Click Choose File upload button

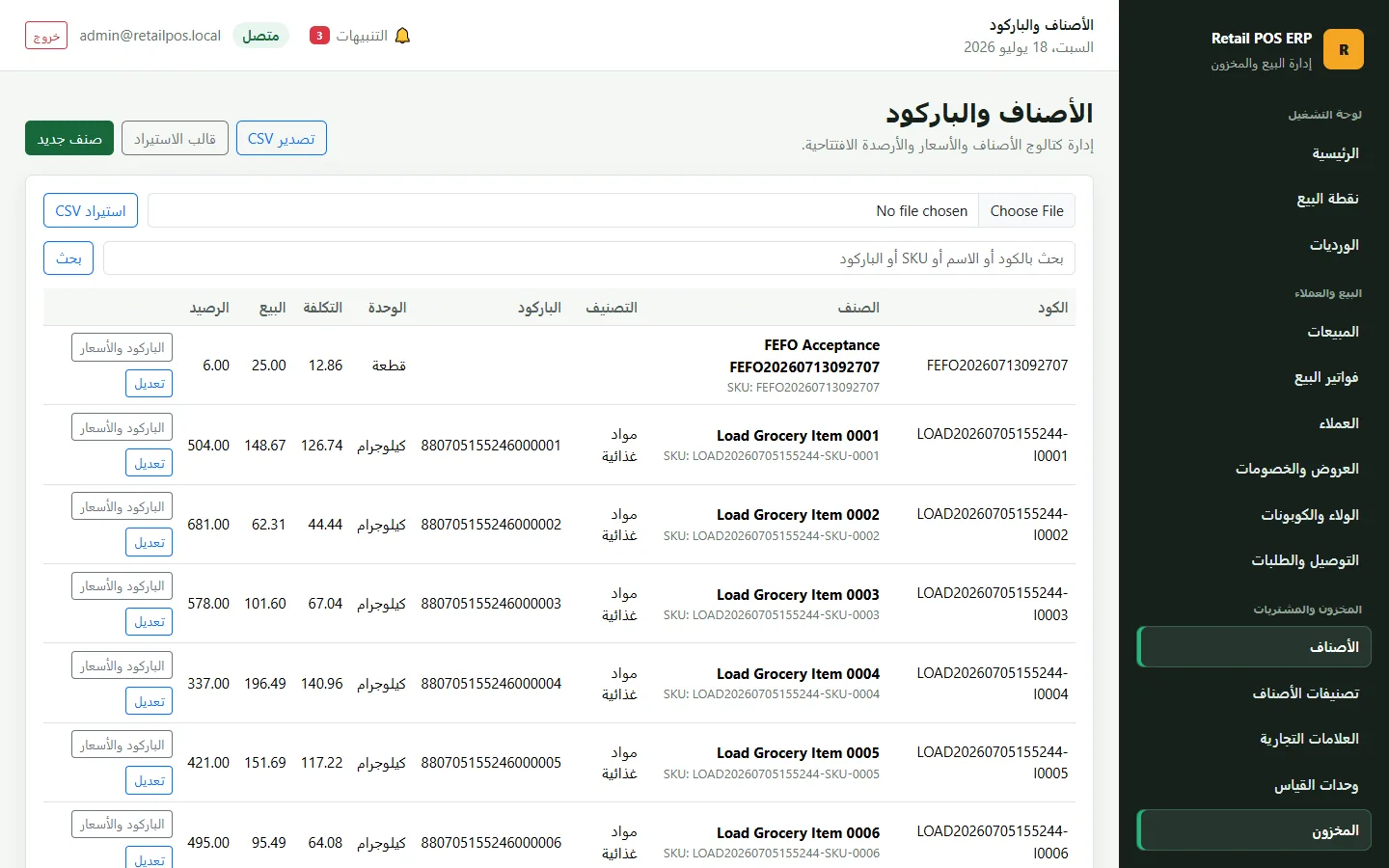[x=1026, y=210]
